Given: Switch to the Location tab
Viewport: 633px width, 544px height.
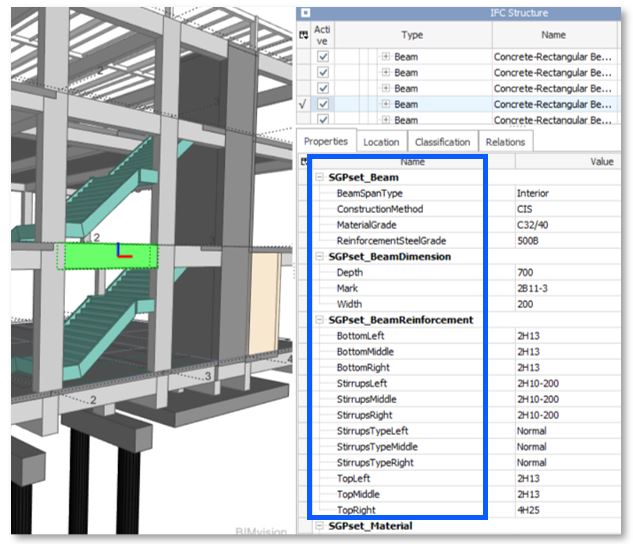Looking at the screenshot, I should coord(381,142).
